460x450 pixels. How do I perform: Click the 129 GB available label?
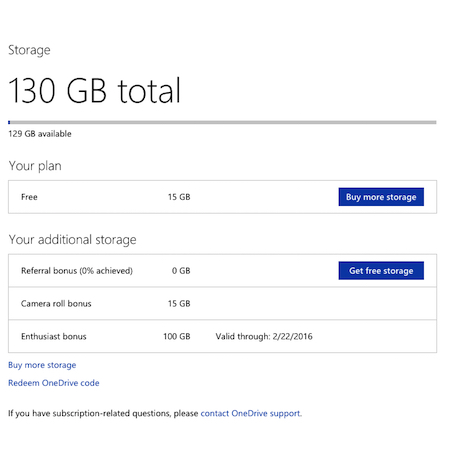point(40,134)
